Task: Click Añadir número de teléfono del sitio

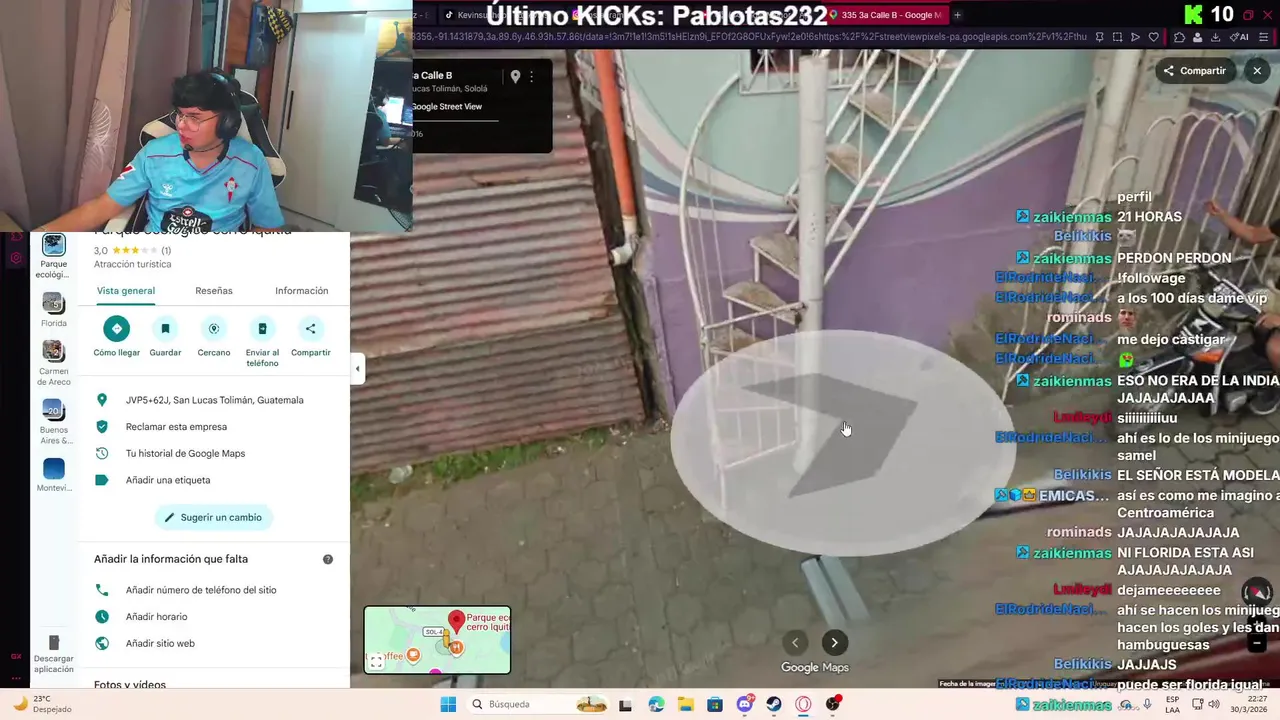Action: 214,590
